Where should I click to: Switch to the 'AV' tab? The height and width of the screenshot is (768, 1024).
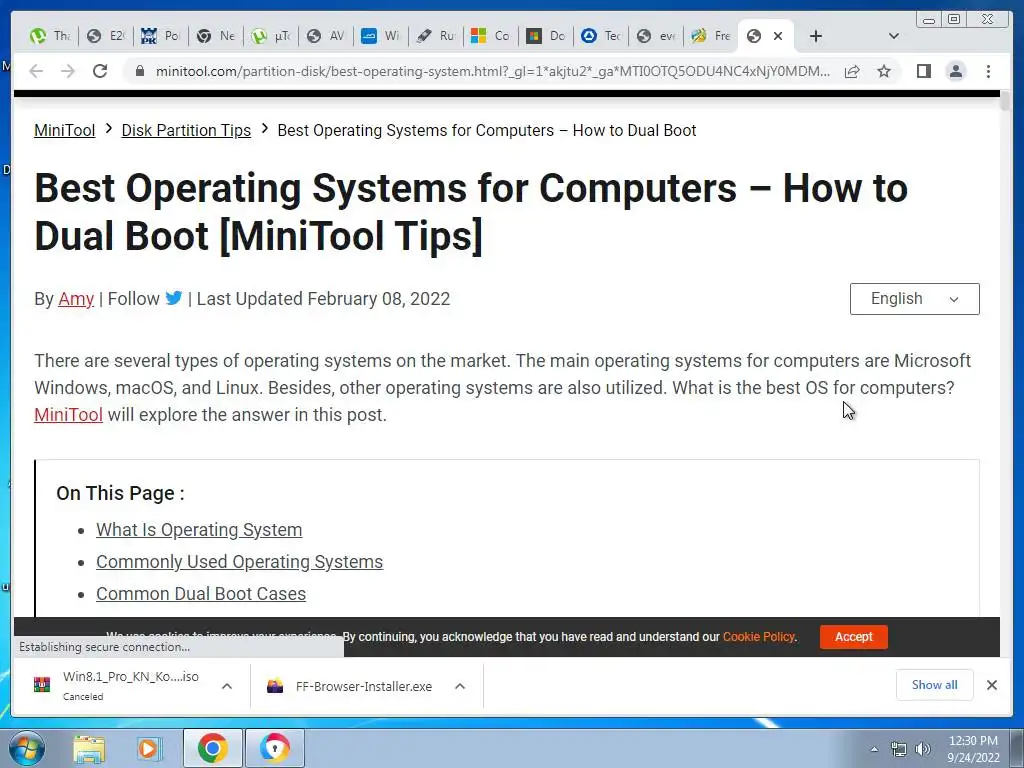coord(326,36)
